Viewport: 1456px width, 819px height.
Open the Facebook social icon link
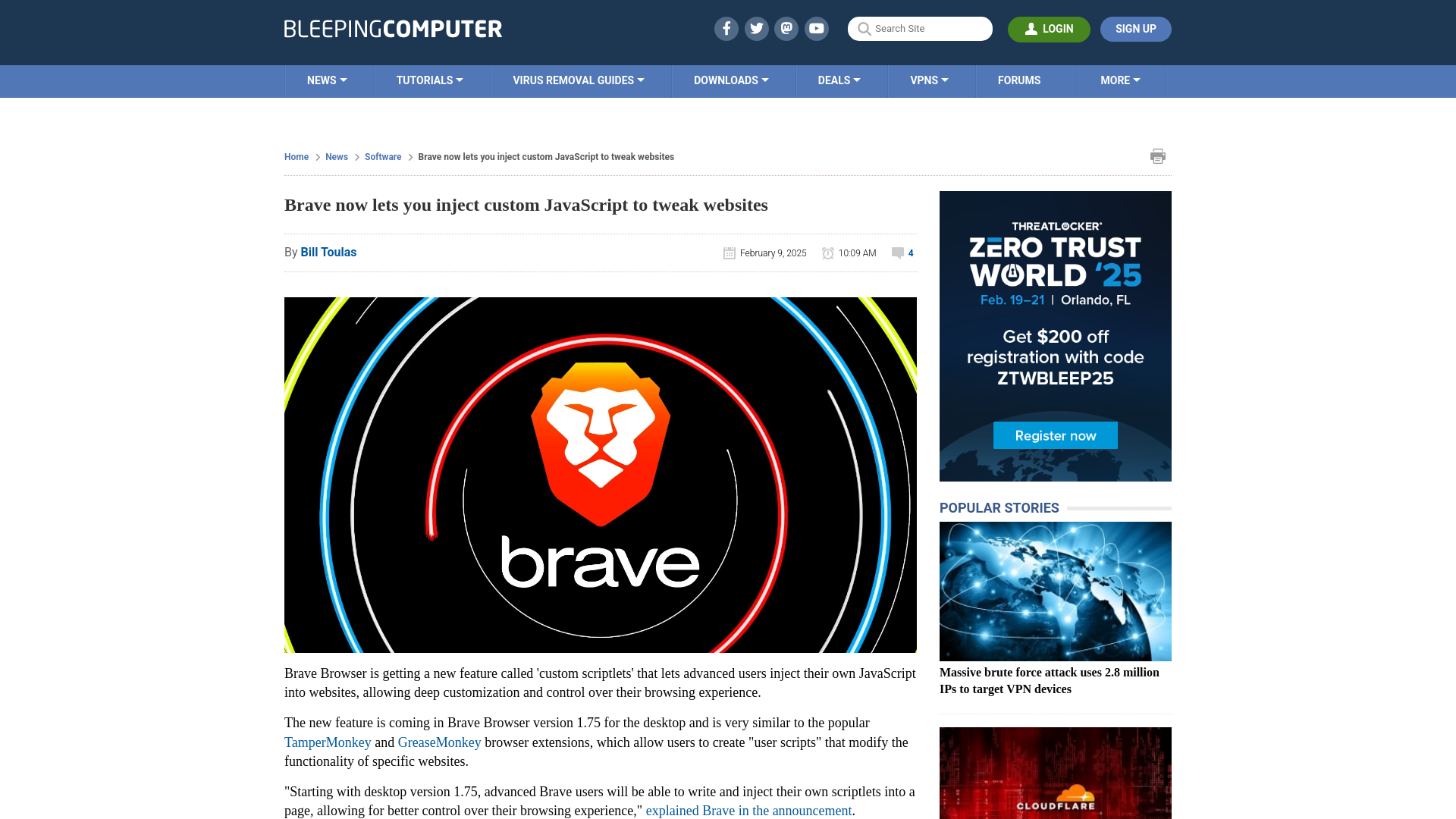point(727,29)
